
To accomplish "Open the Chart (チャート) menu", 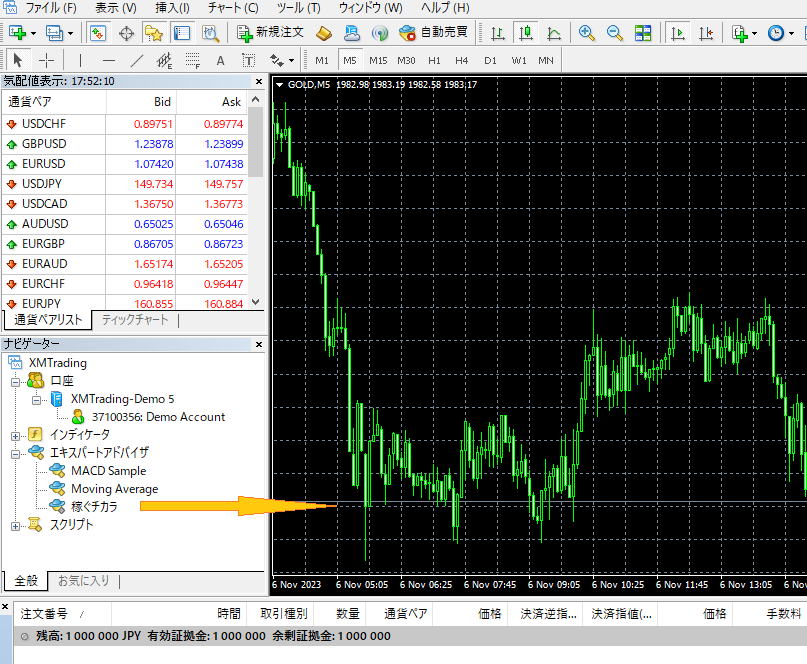I will pyautogui.click(x=232, y=8).
